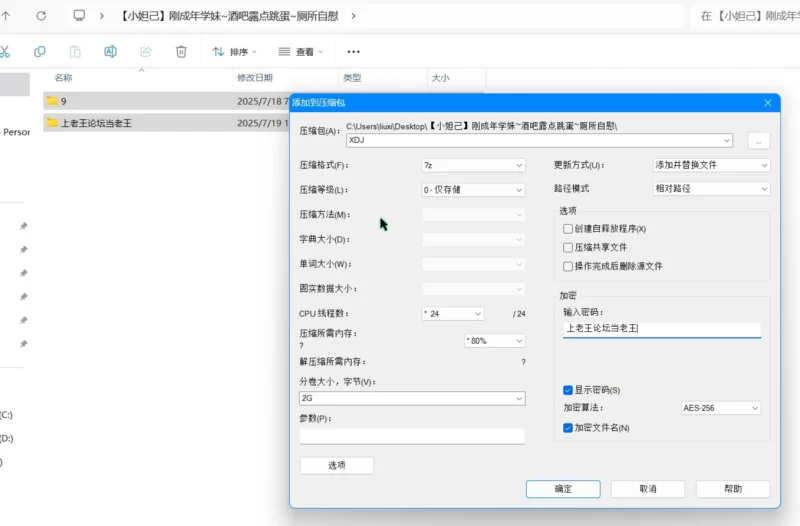
Task: Click the Share icon in the Explorer toolbar
Action: click(x=146, y=52)
